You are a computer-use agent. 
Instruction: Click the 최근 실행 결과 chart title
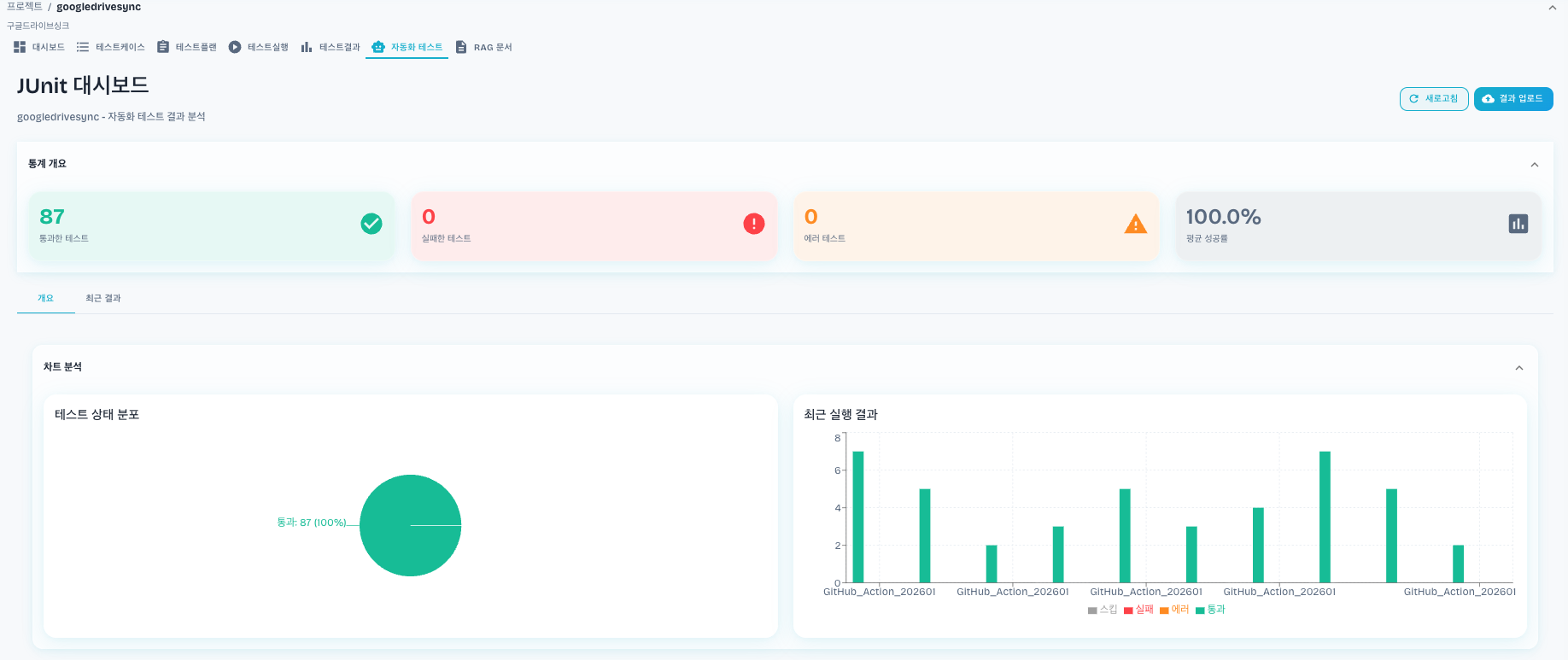841,415
